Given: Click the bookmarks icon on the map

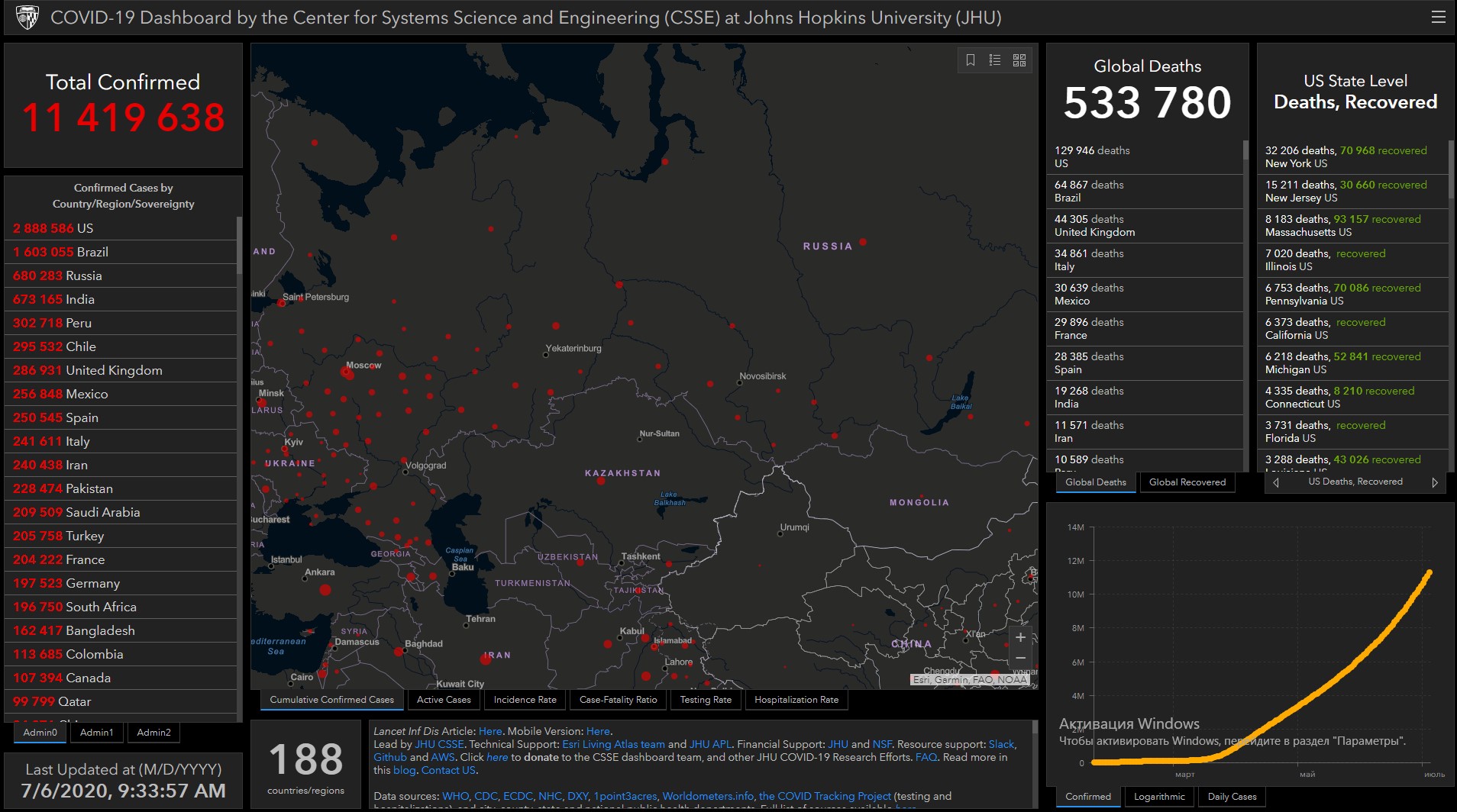Looking at the screenshot, I should (x=971, y=60).
